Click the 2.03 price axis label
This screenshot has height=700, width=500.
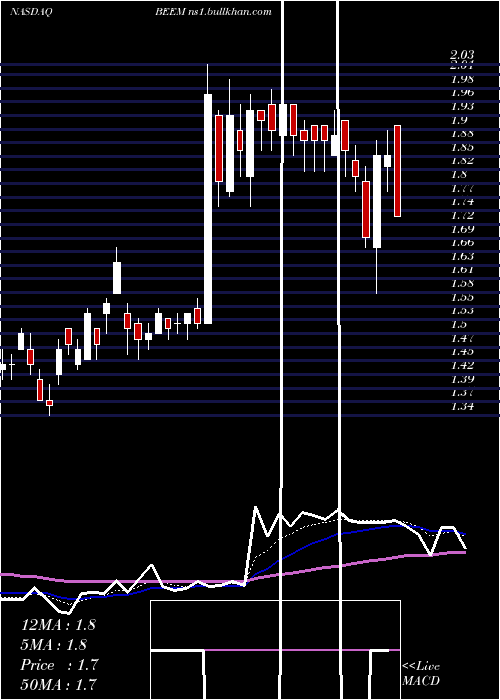tap(462, 55)
